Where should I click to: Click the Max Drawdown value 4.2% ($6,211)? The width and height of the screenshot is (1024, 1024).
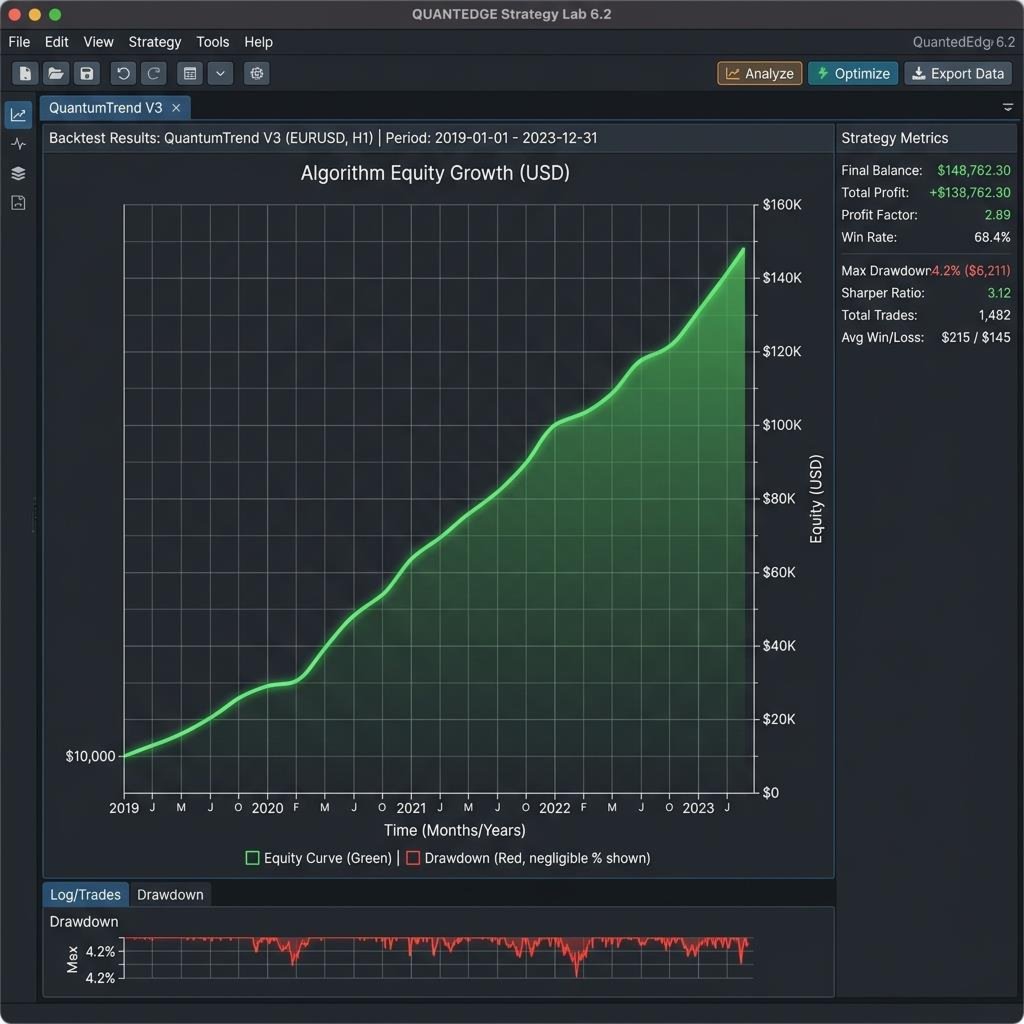tap(971, 270)
